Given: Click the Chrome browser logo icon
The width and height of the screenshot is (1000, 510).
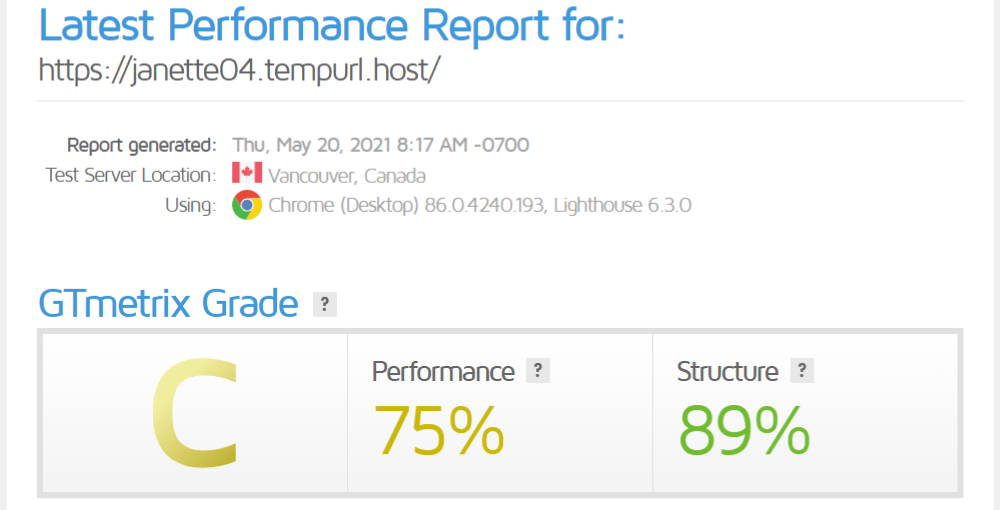Looking at the screenshot, I should point(247,206).
